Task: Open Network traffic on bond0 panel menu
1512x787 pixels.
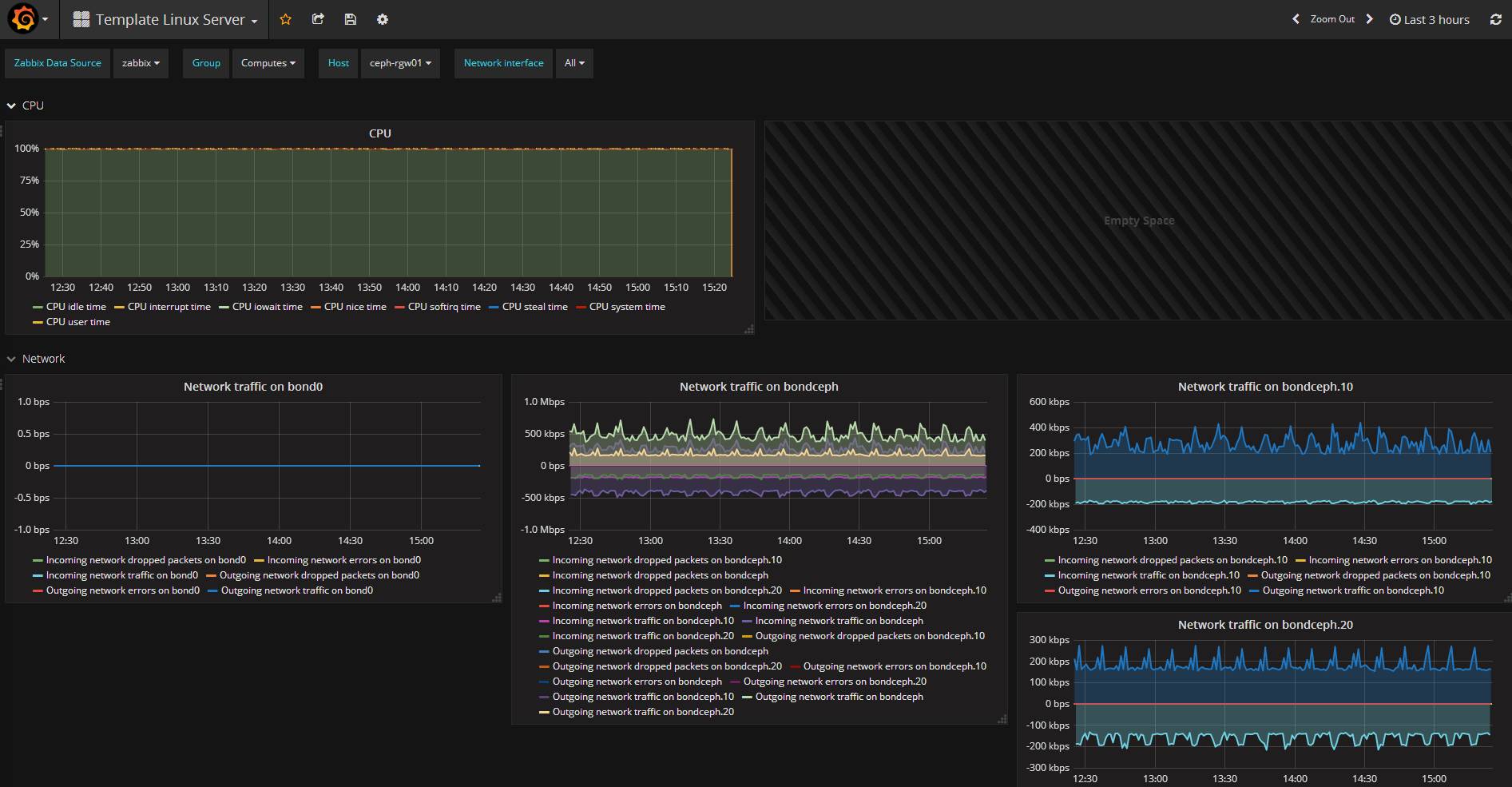Action: click(253, 387)
